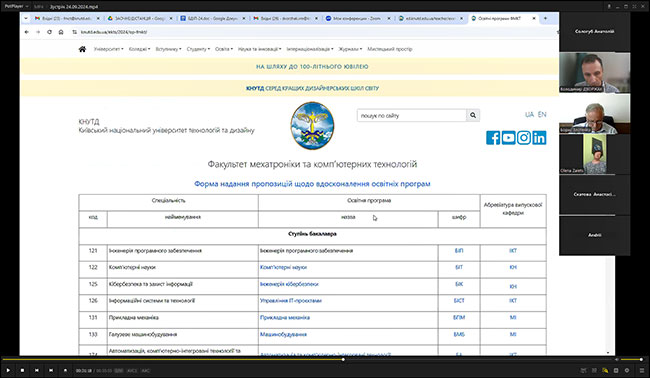Switch site language to EN

(542, 114)
